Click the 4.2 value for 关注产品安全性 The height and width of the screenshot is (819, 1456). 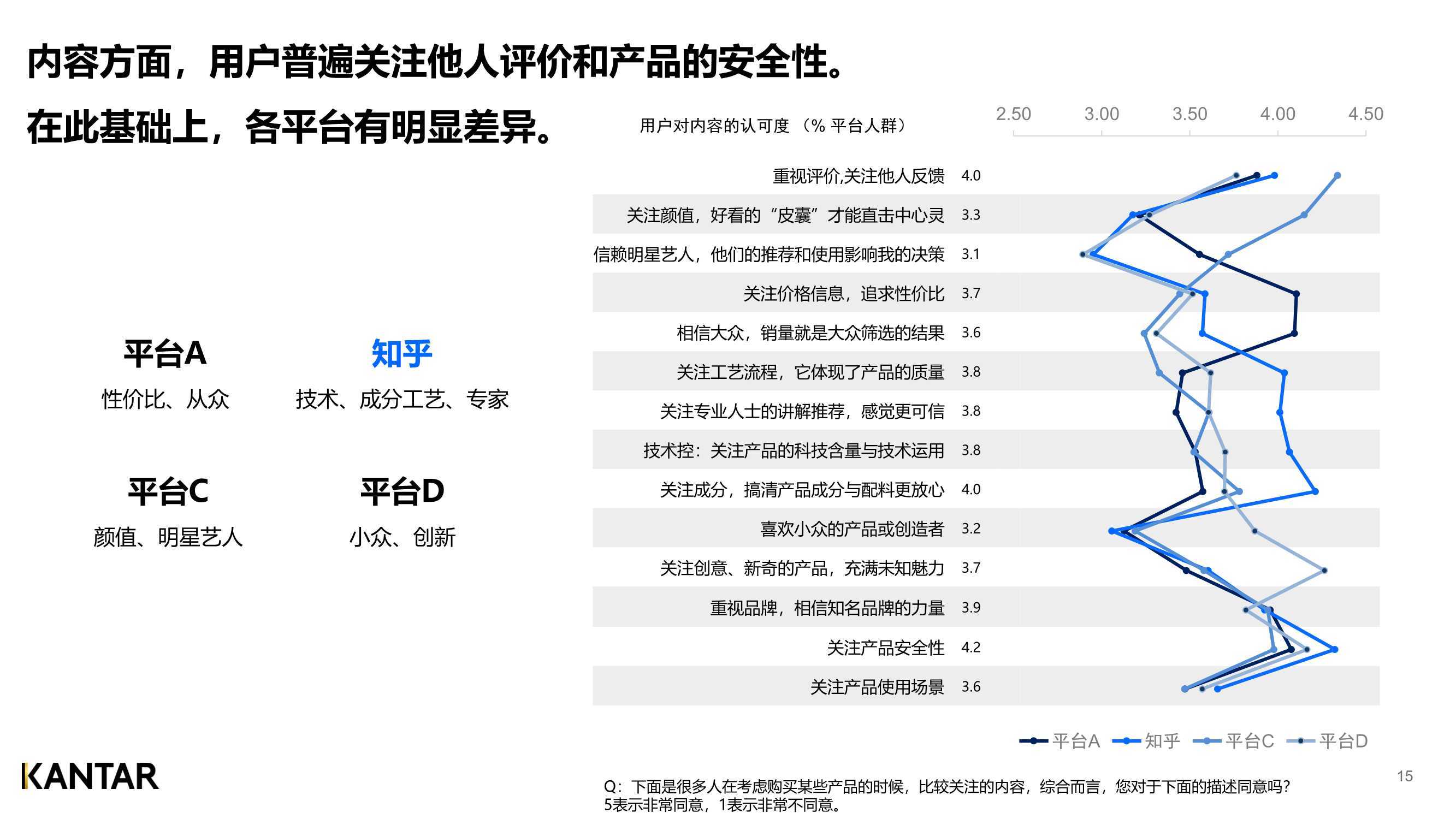(x=971, y=647)
